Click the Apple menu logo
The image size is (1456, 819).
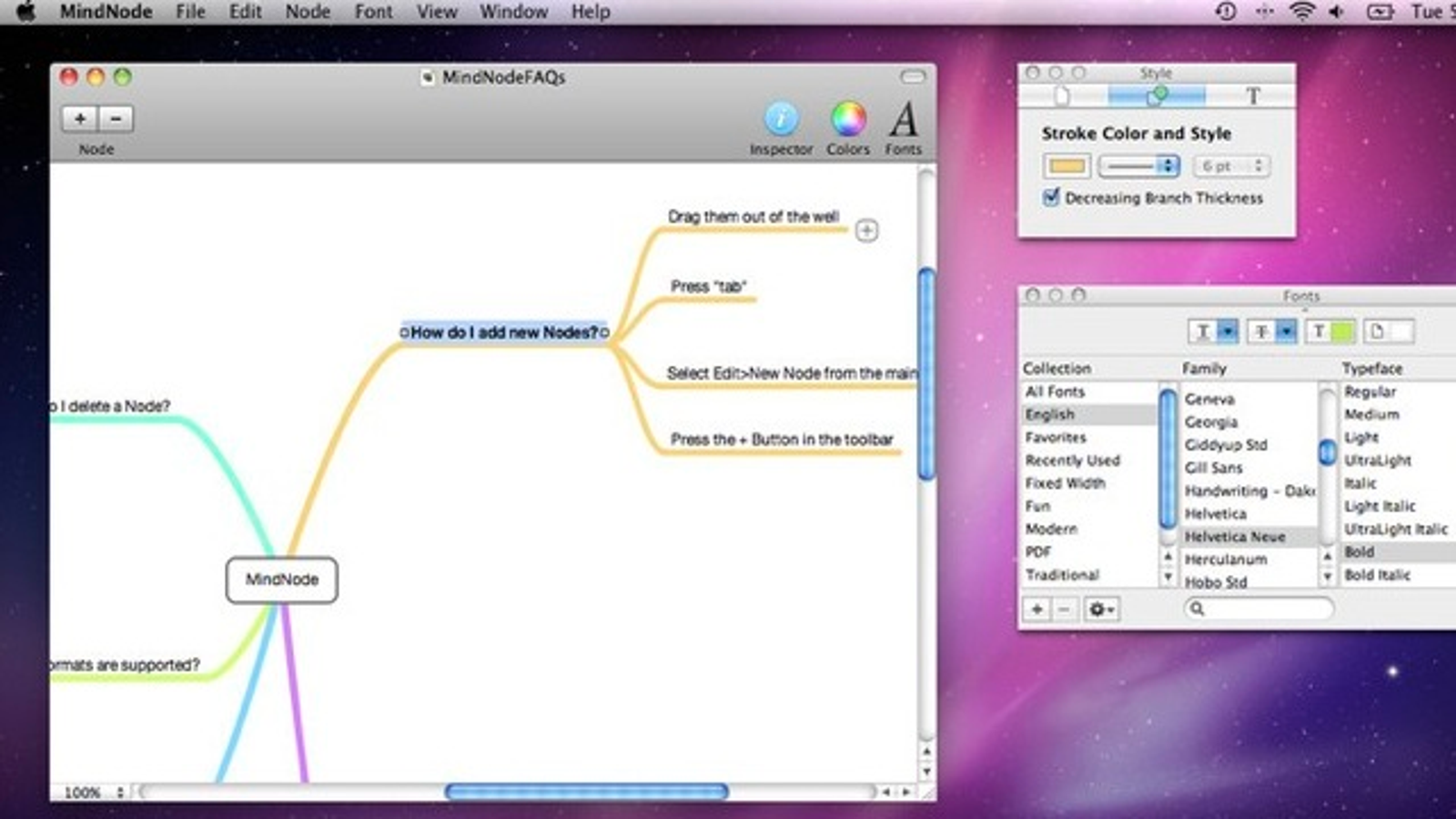click(x=25, y=12)
